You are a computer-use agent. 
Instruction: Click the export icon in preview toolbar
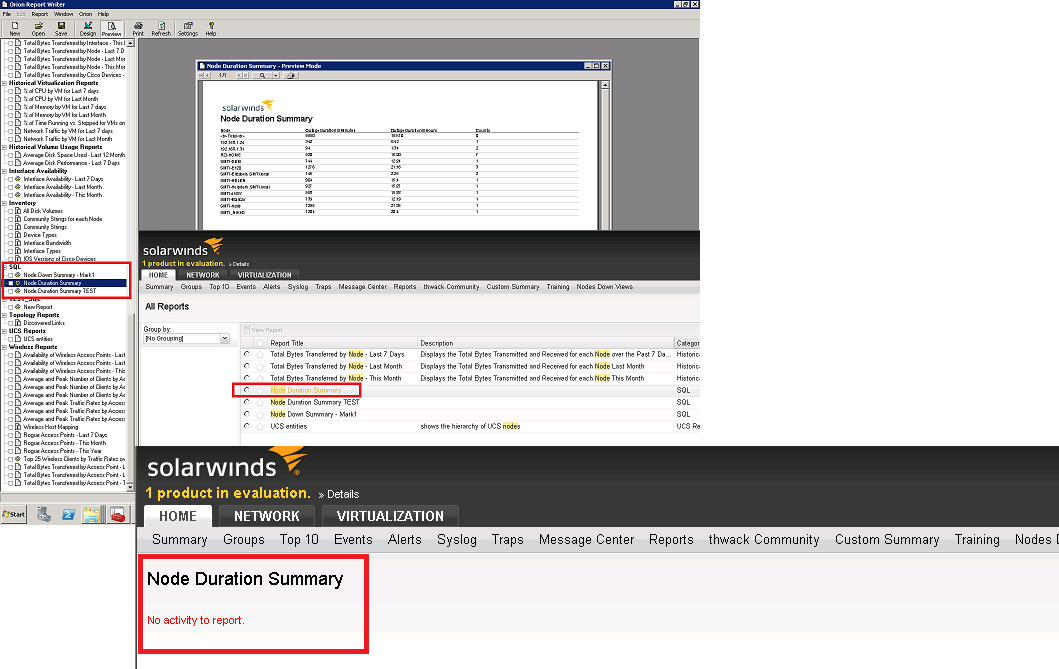[291, 76]
